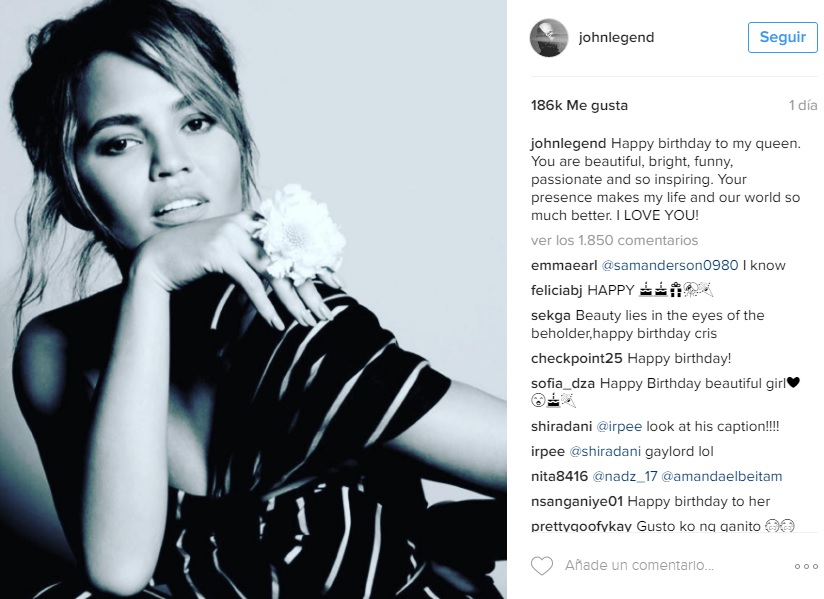Screen dimensions: 824x599
Task: Open the @amandaelbeitam mention
Action: click(x=722, y=477)
